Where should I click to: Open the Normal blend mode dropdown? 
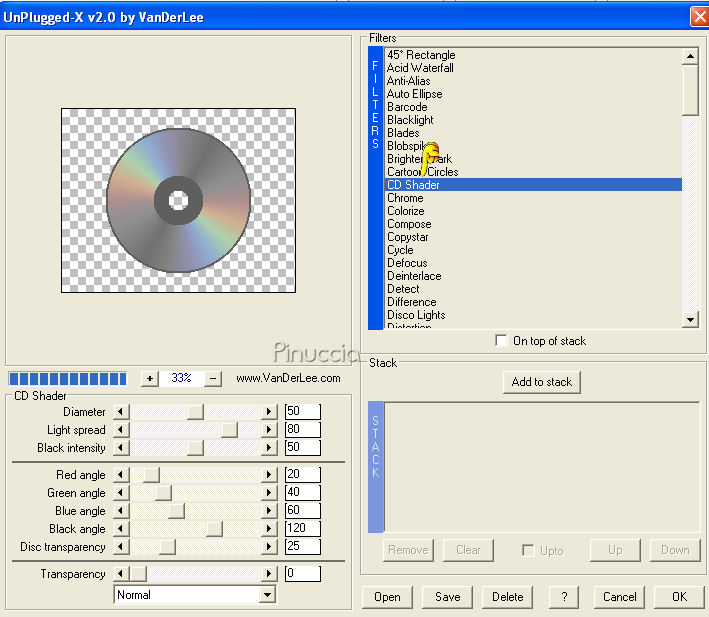pyautogui.click(x=268, y=595)
